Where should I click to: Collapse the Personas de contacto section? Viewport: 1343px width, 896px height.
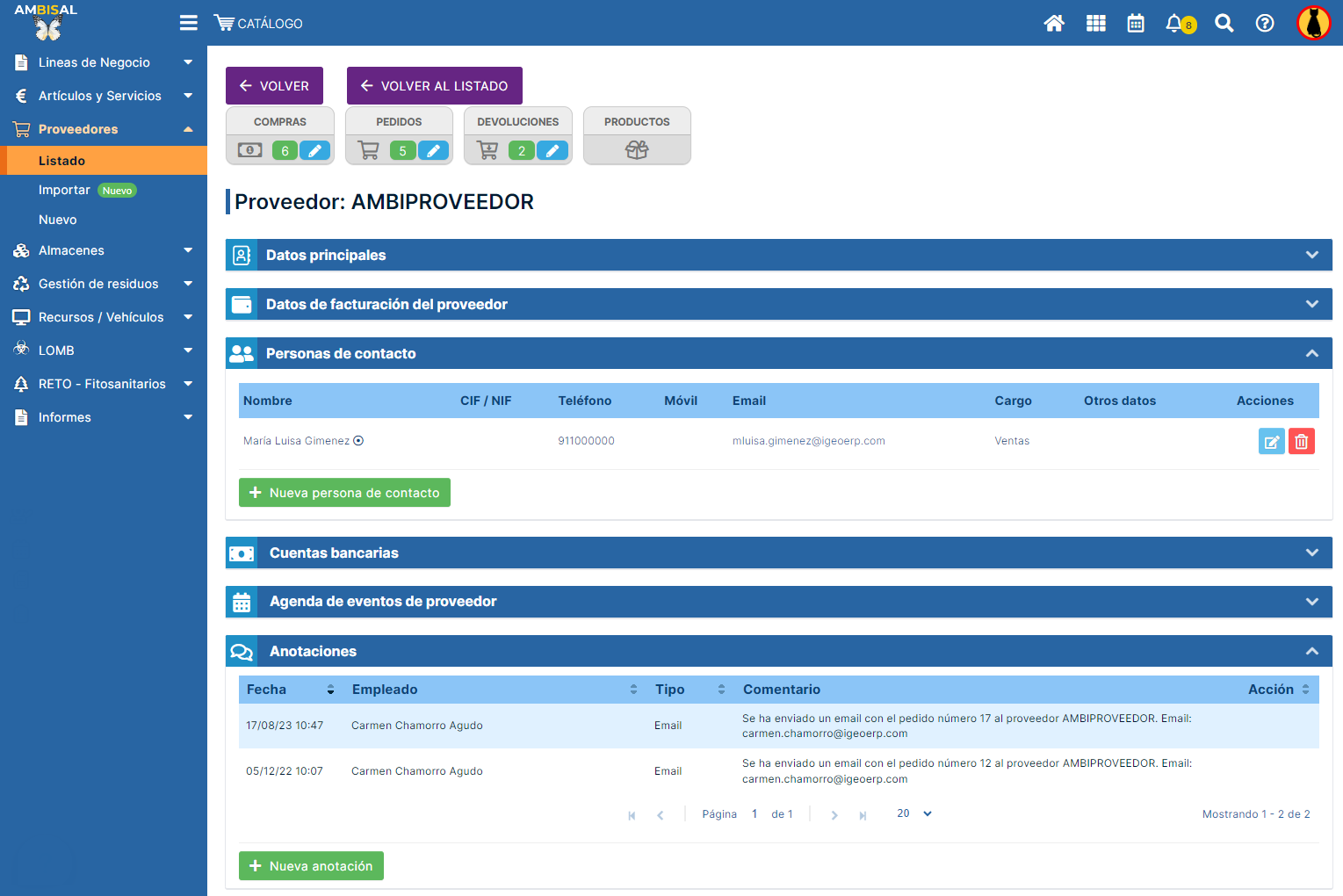(1311, 353)
